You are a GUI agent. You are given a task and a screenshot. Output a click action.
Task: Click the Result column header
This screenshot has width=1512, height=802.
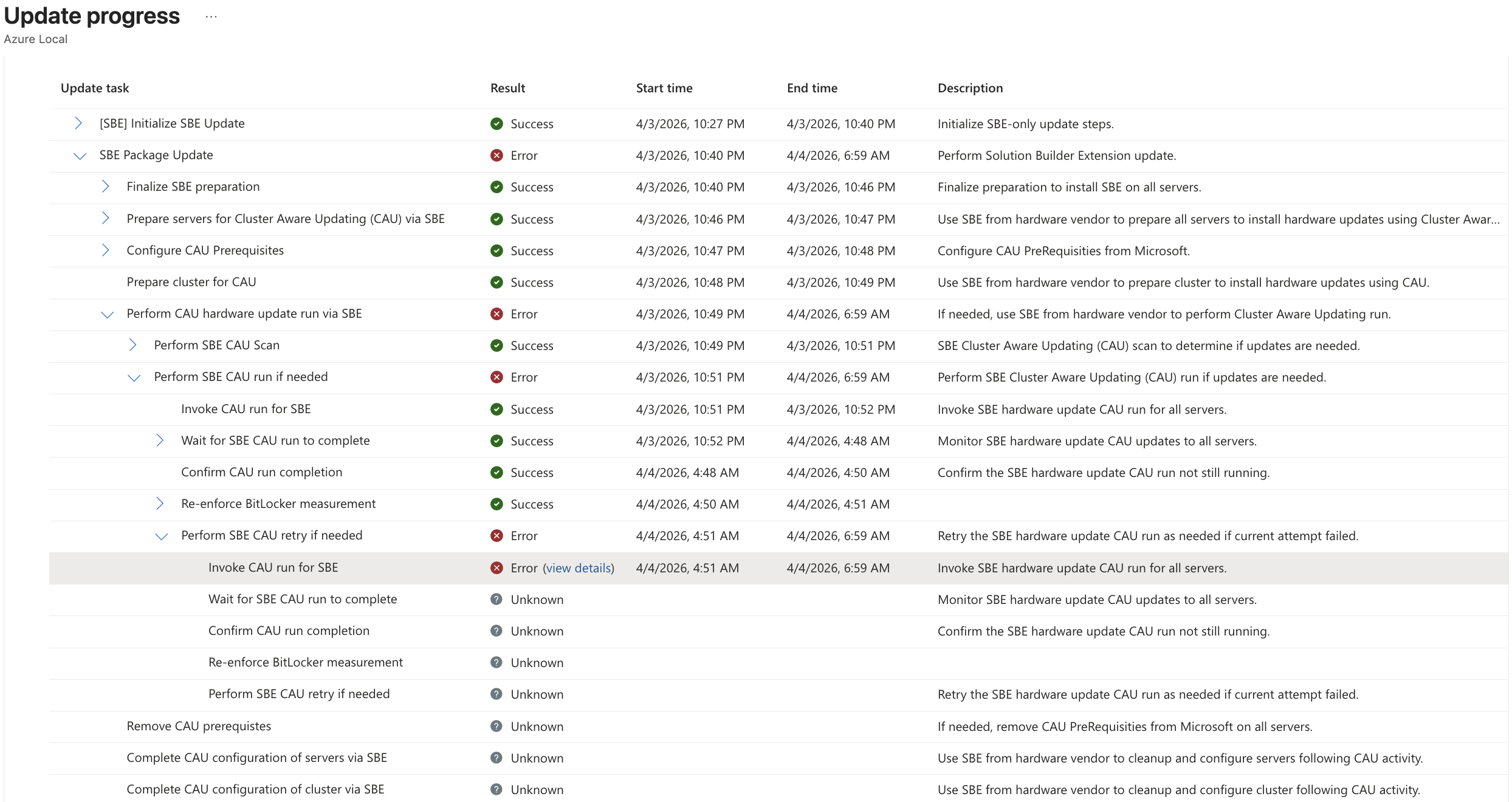click(507, 88)
